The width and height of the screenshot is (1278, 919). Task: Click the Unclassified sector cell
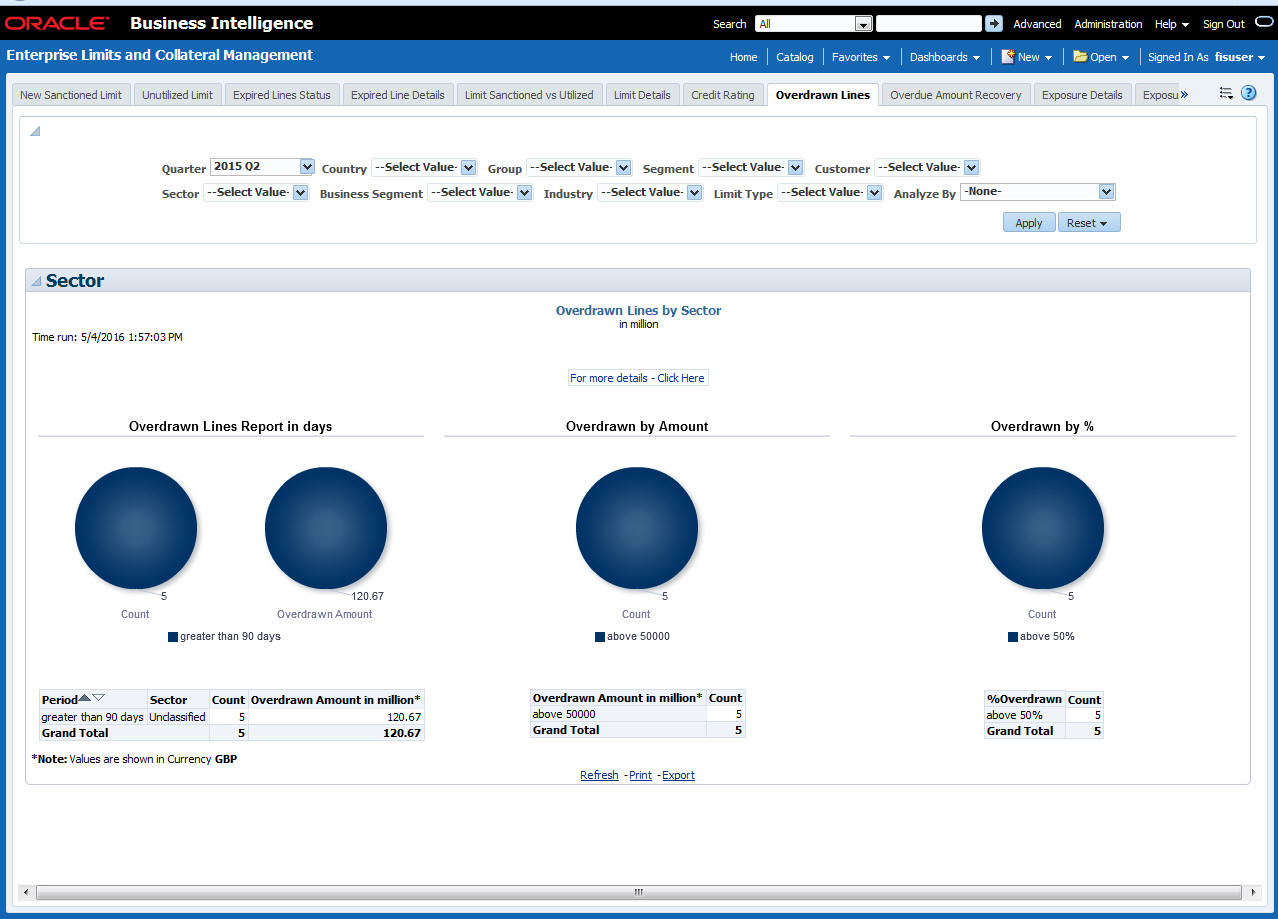point(177,717)
